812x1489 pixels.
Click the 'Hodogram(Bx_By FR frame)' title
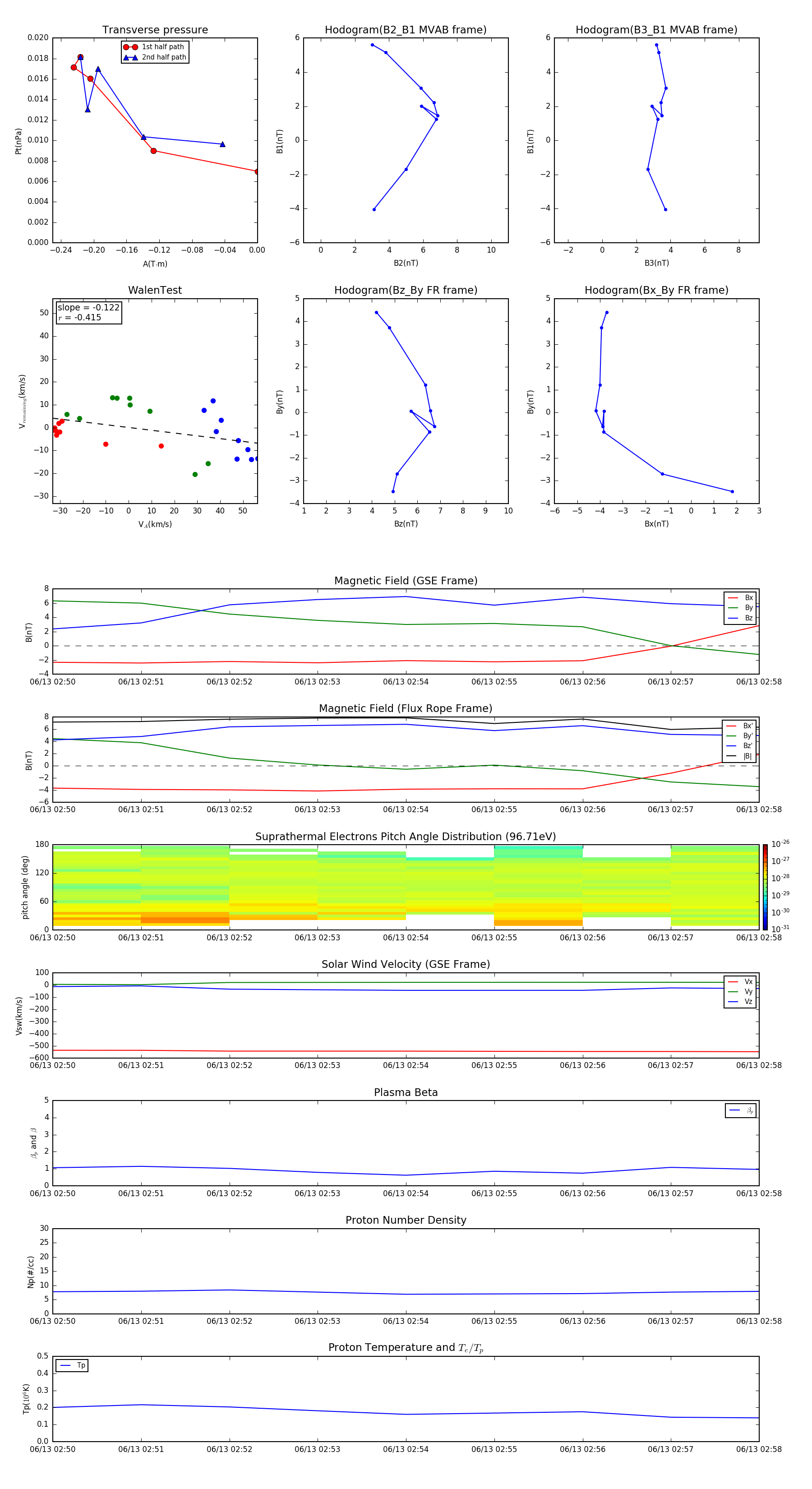pyautogui.click(x=656, y=290)
